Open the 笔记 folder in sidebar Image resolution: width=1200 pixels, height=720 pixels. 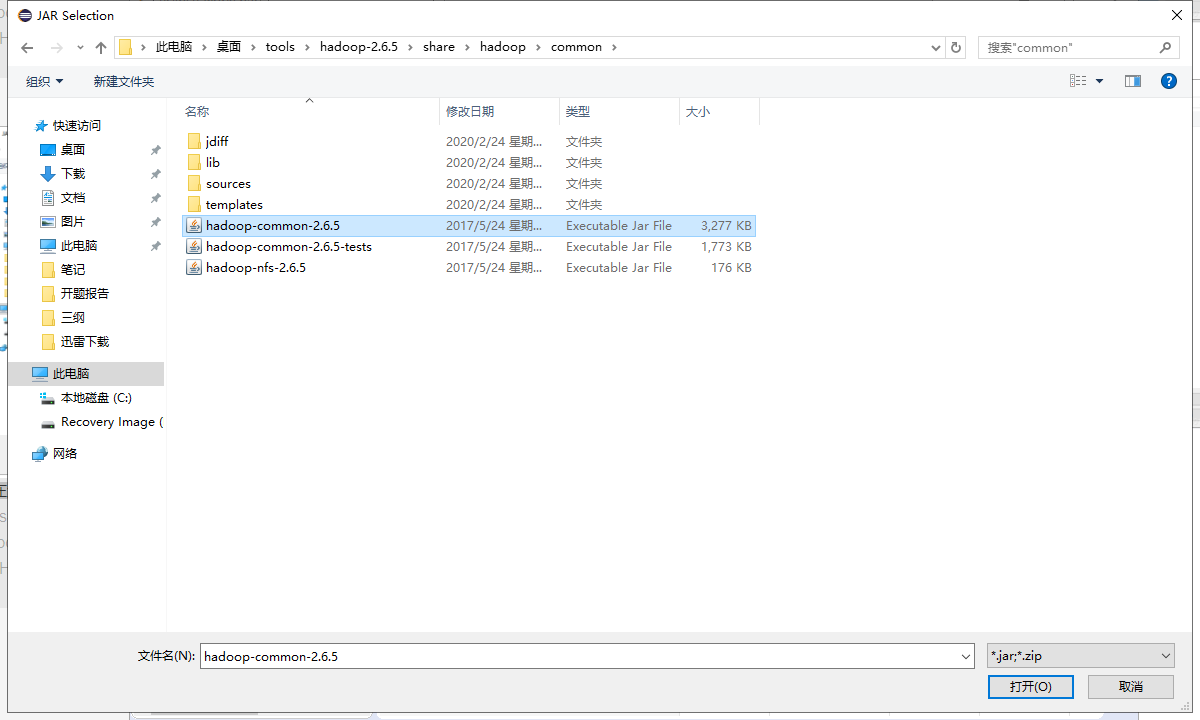(x=73, y=269)
